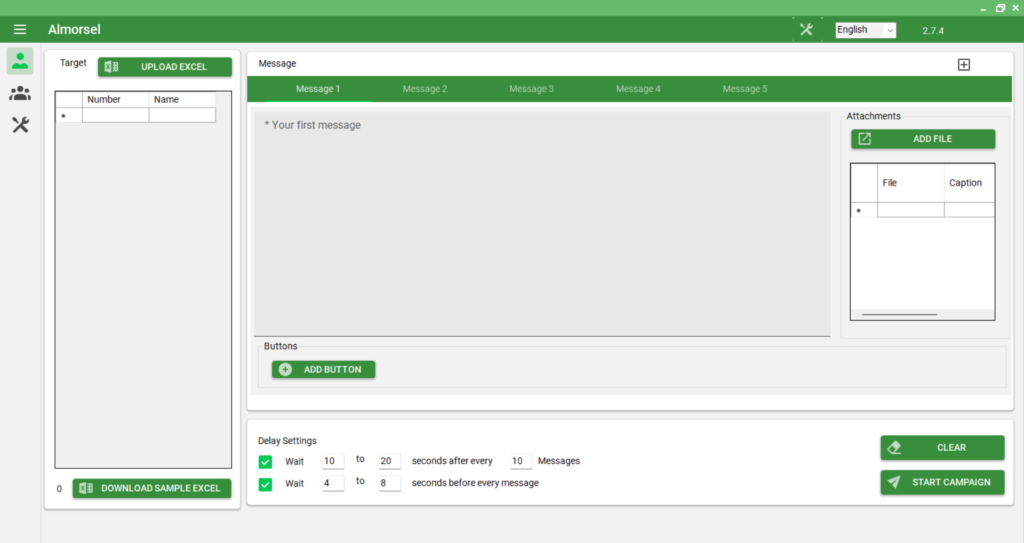This screenshot has height=543, width=1024.
Task: Restore the window using restore button
Action: coord(1000,8)
